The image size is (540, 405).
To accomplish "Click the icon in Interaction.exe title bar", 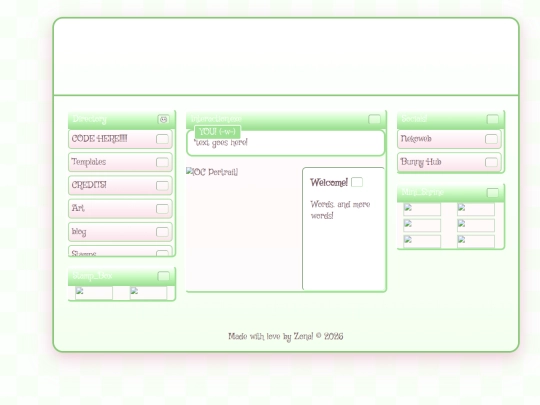I will (x=374, y=119).
